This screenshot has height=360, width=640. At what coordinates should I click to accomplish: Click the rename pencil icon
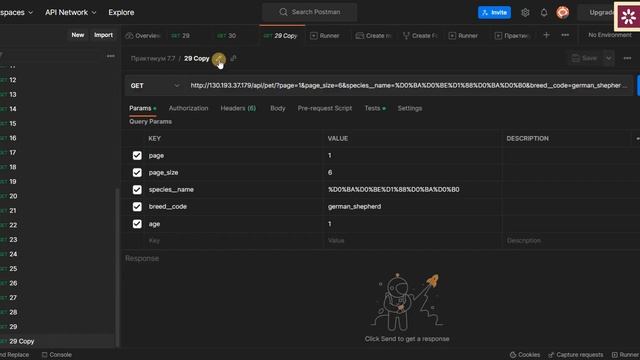219,59
